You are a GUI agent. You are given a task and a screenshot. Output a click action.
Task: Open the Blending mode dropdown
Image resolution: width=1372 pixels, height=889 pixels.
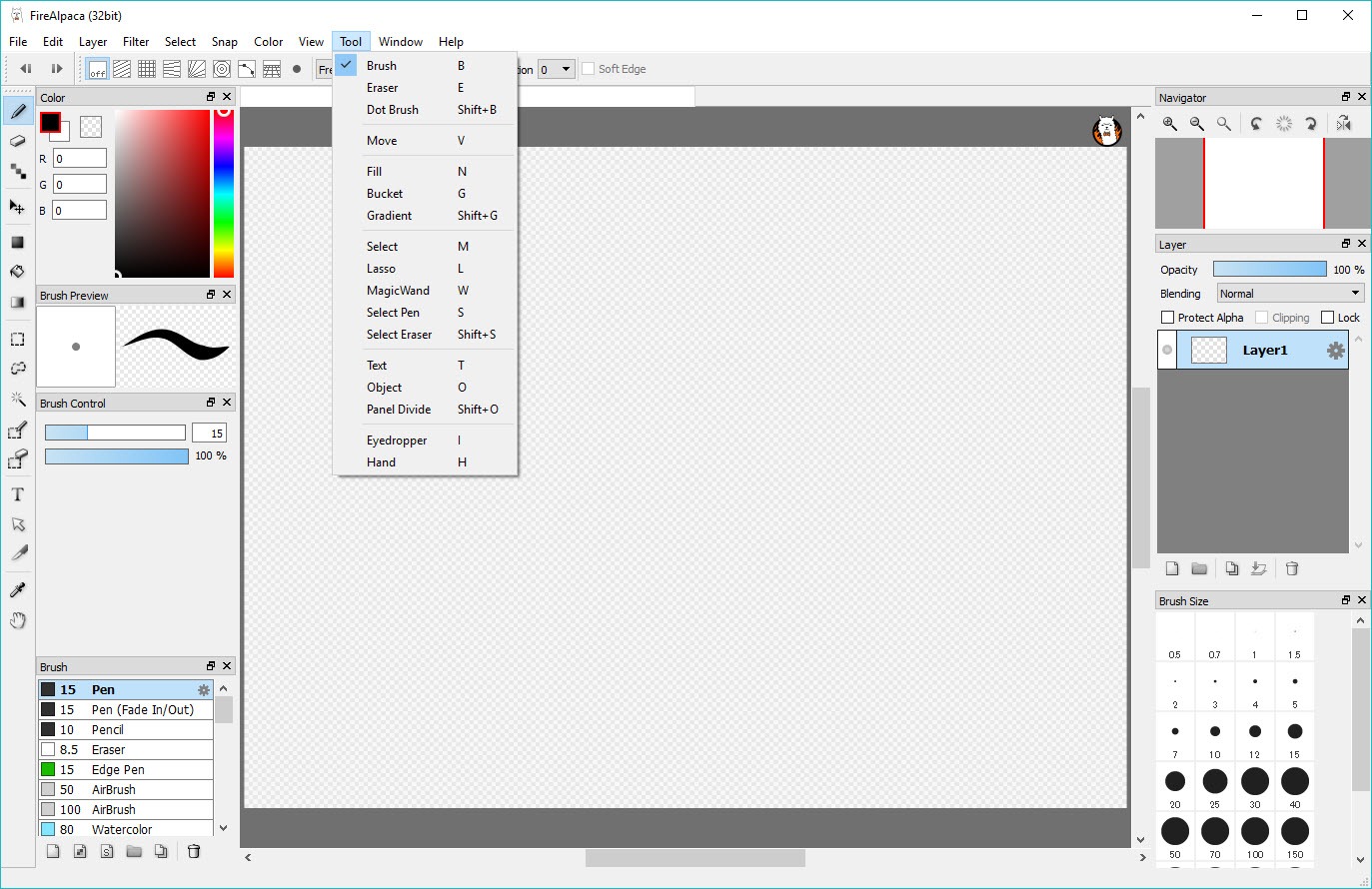coord(1289,294)
